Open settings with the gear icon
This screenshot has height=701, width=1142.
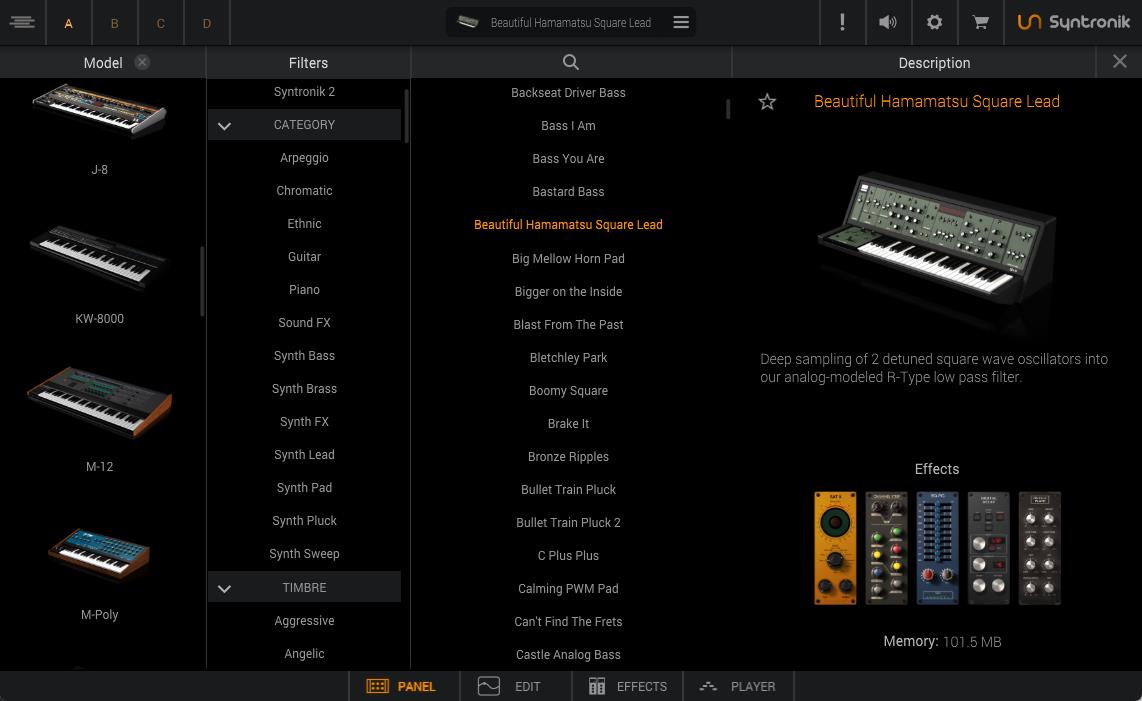934,22
